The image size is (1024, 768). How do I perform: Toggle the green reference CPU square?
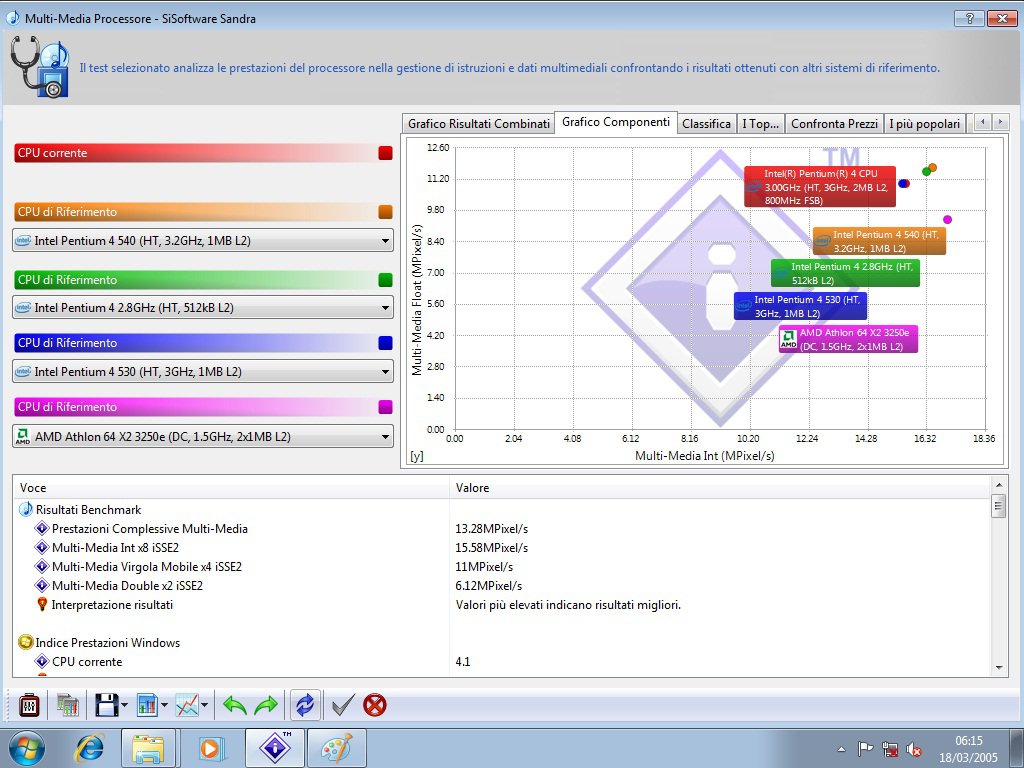pos(385,280)
